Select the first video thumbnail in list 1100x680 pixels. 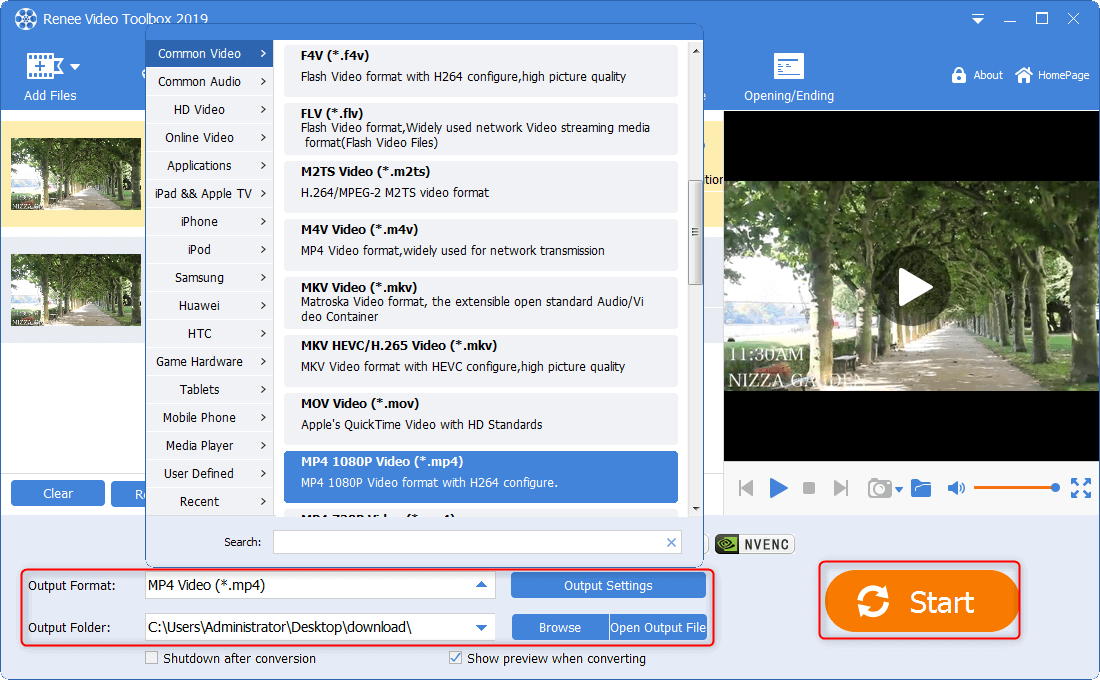(x=76, y=174)
